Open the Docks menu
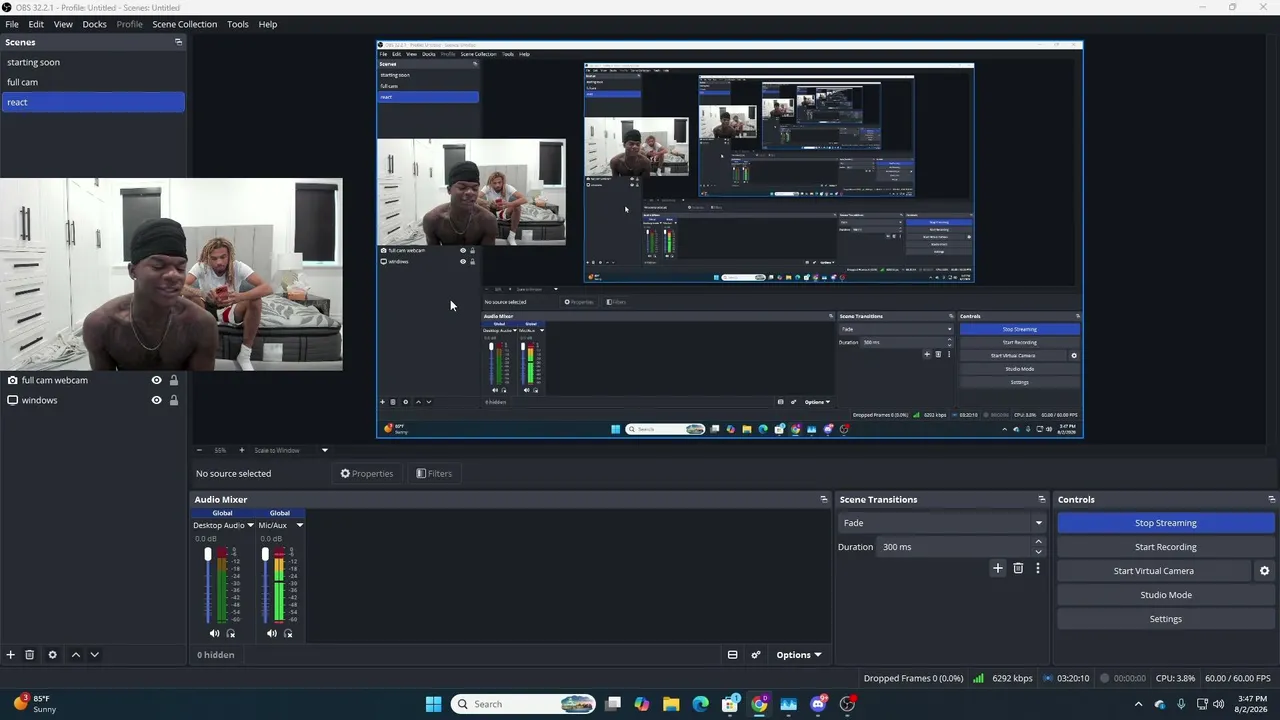This screenshot has width=1280, height=720. point(94,24)
